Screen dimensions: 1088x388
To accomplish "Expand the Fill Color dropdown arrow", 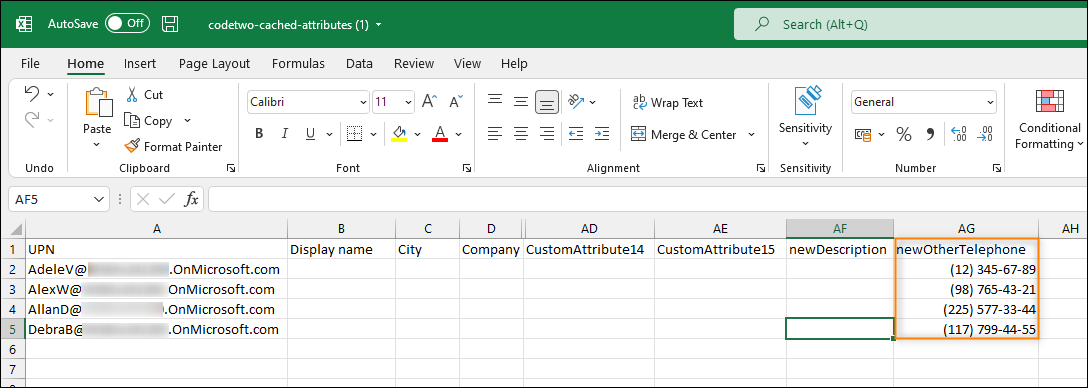I will pyautogui.click(x=418, y=134).
